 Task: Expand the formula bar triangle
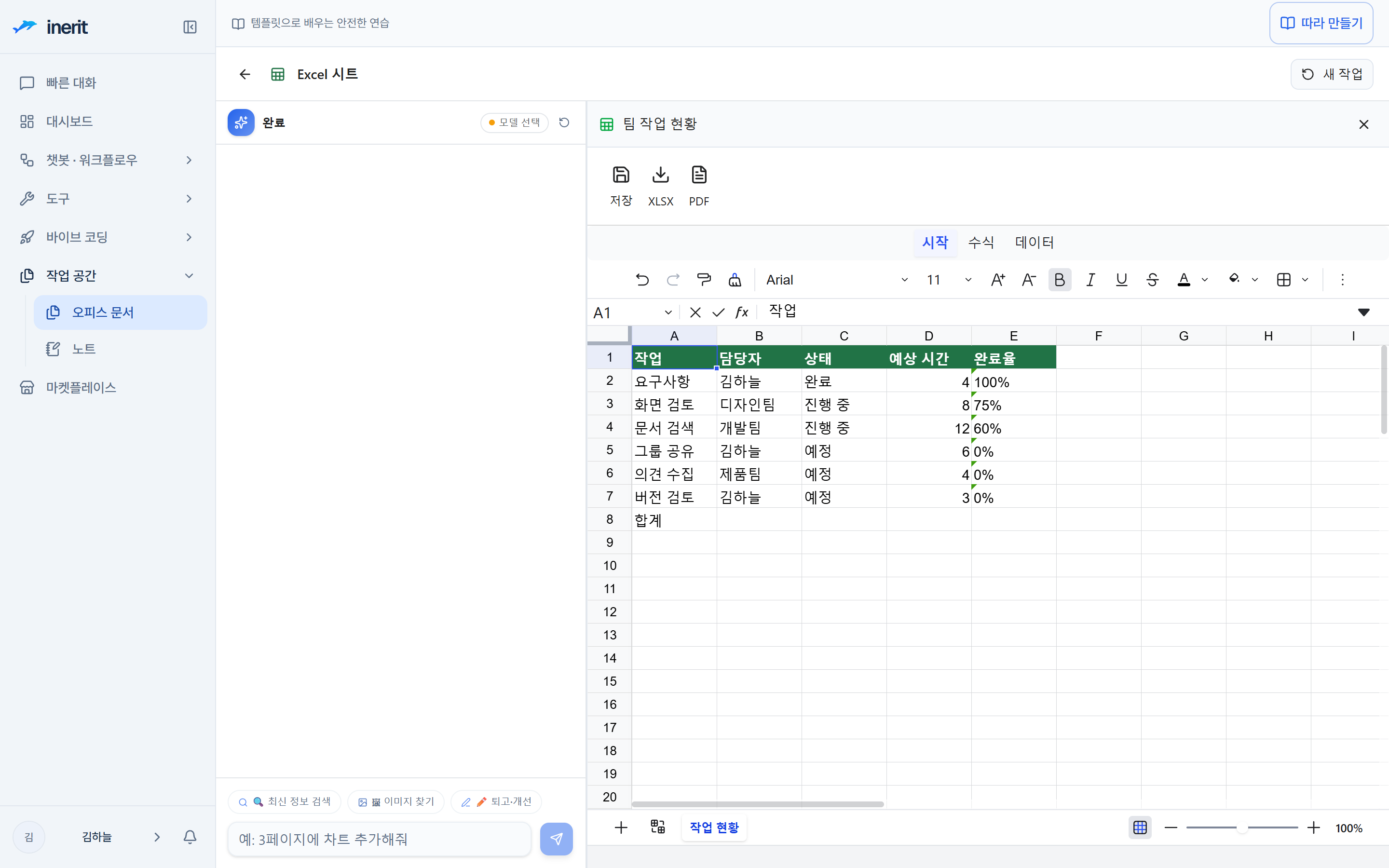point(1364,312)
